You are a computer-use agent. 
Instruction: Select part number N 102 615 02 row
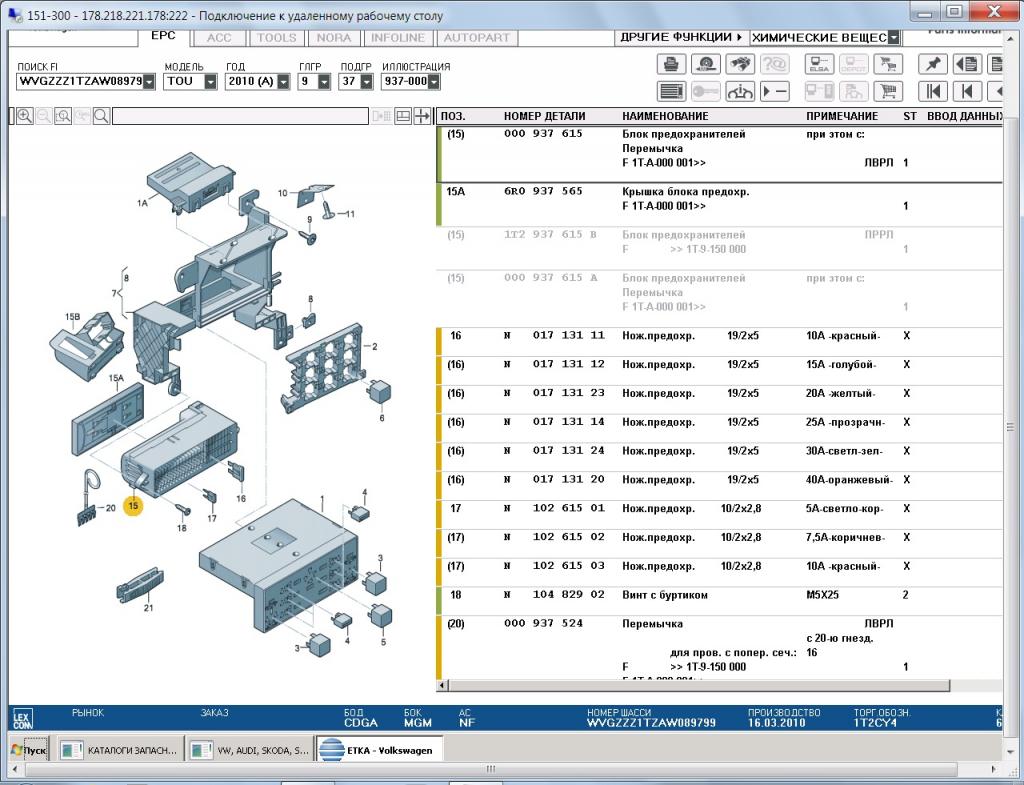click(720, 543)
